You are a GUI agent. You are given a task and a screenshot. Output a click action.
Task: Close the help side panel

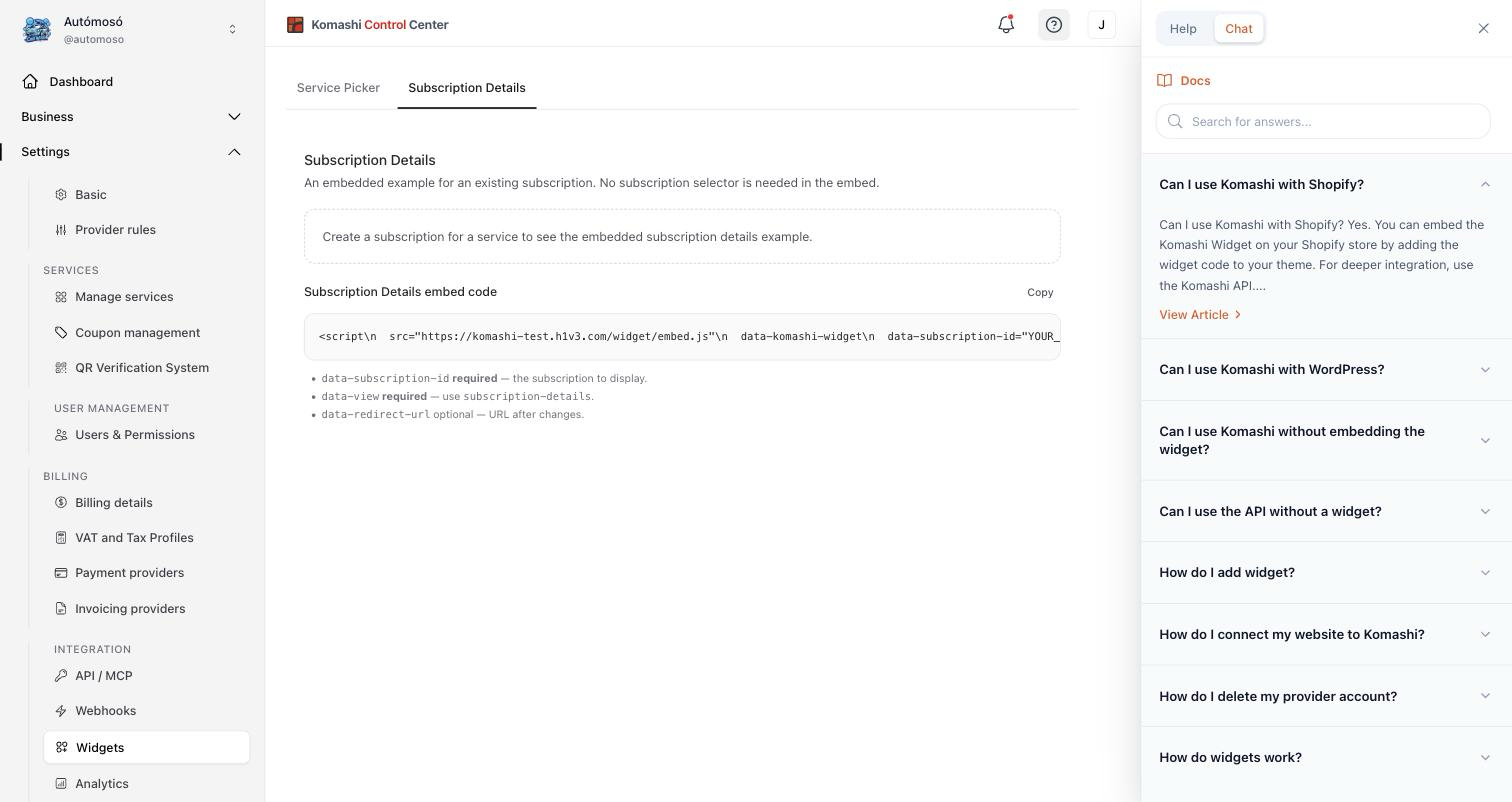(1484, 28)
